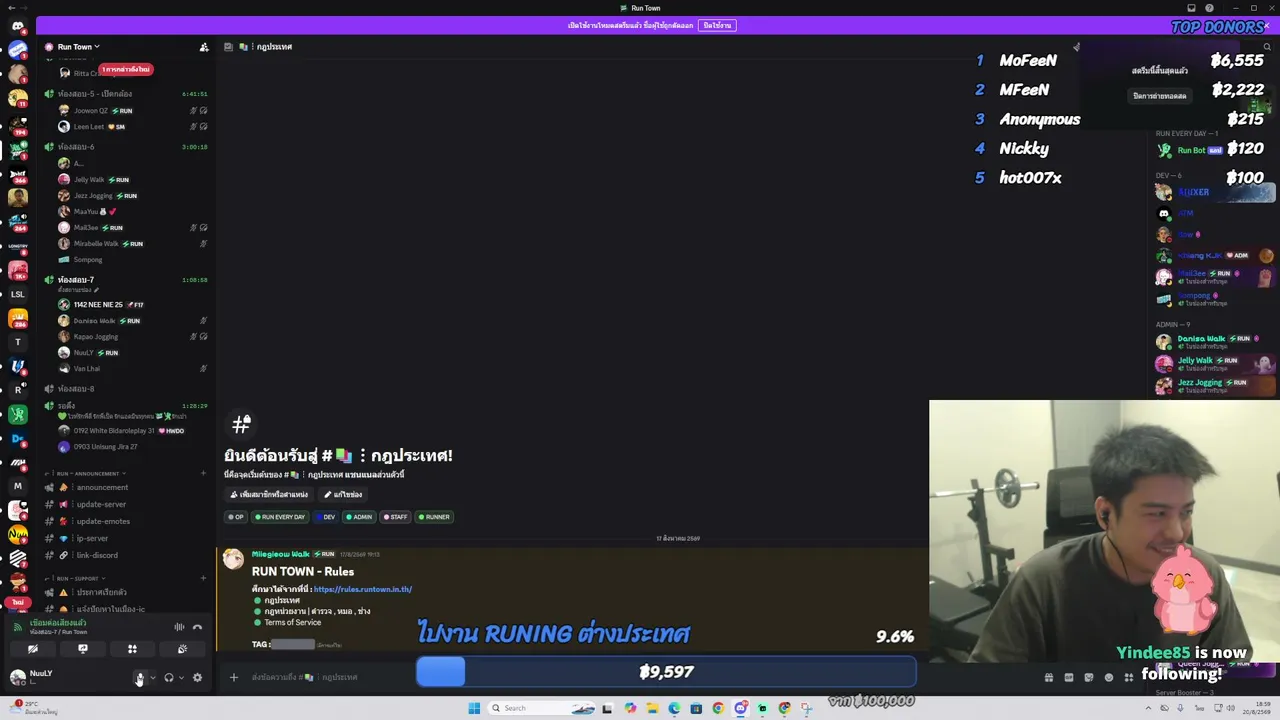Image resolution: width=1280 pixels, height=720 pixels.
Task: Open the announcement channel
Action: 126,487
